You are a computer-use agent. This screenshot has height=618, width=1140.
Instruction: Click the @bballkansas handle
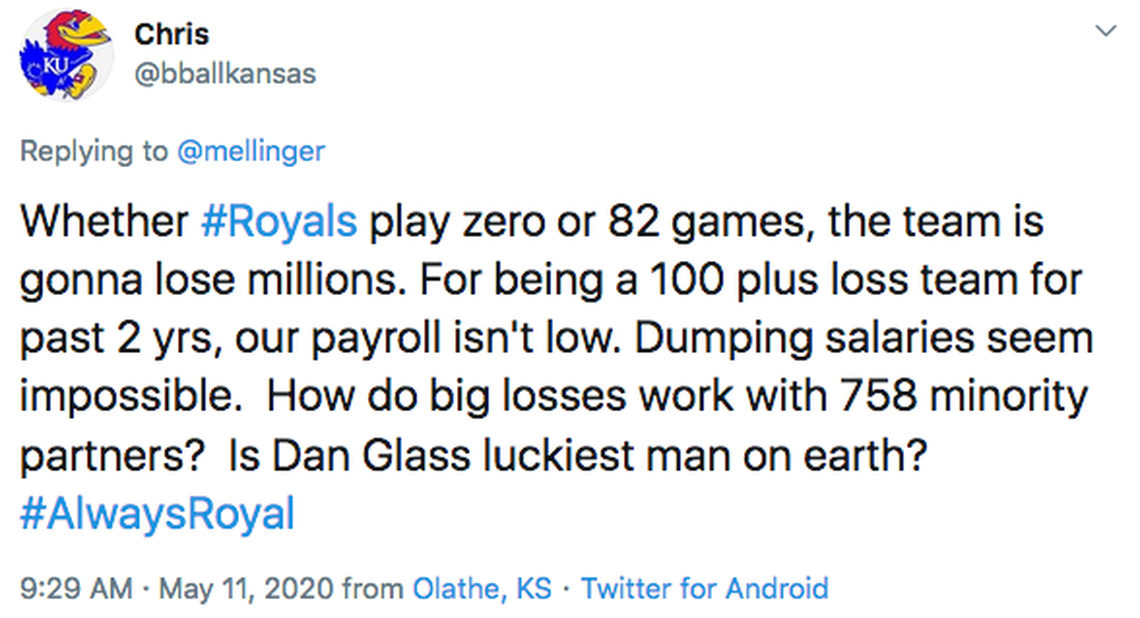(225, 73)
